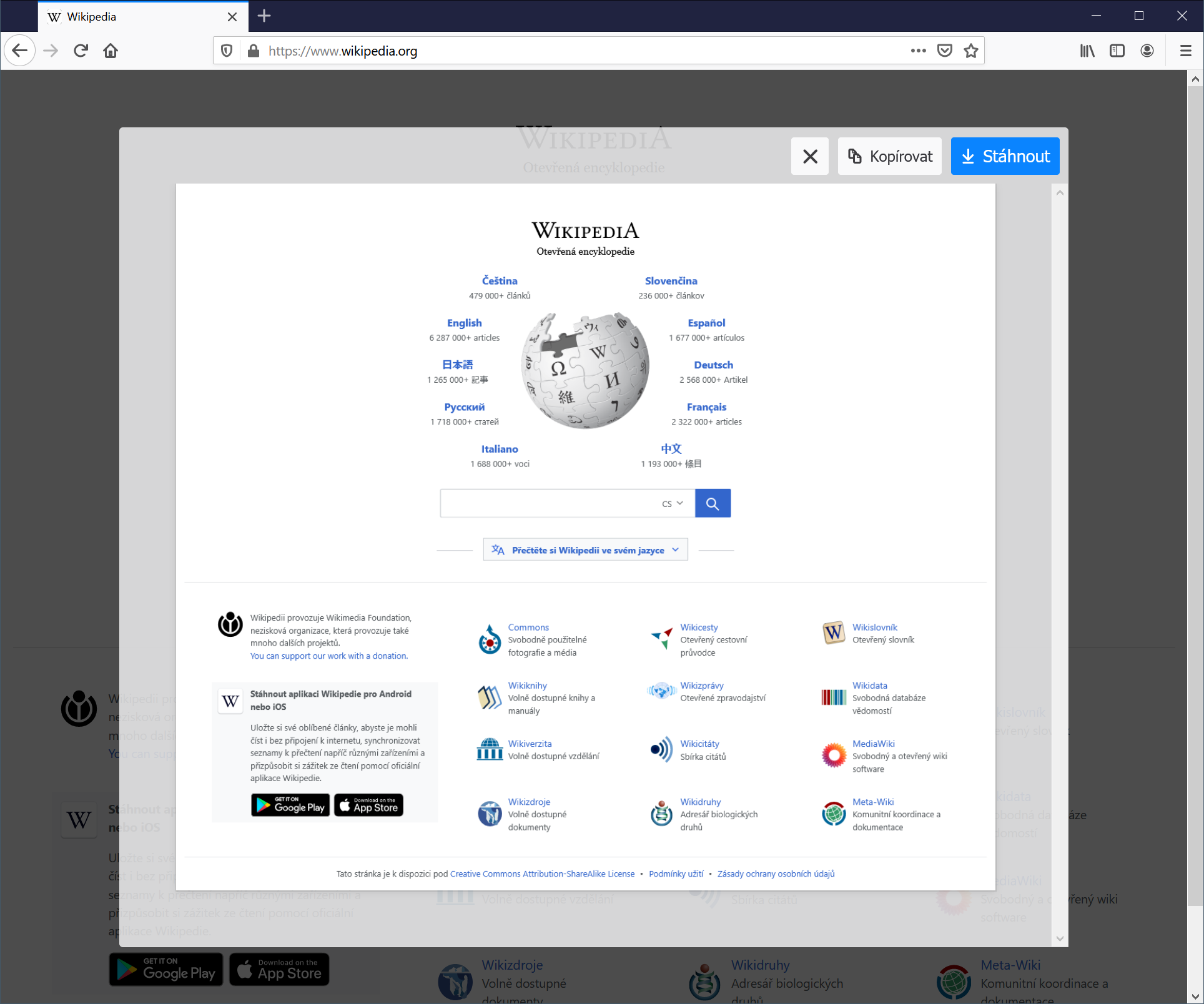Click the browser page scrollbar up arrow

(x=1195, y=79)
